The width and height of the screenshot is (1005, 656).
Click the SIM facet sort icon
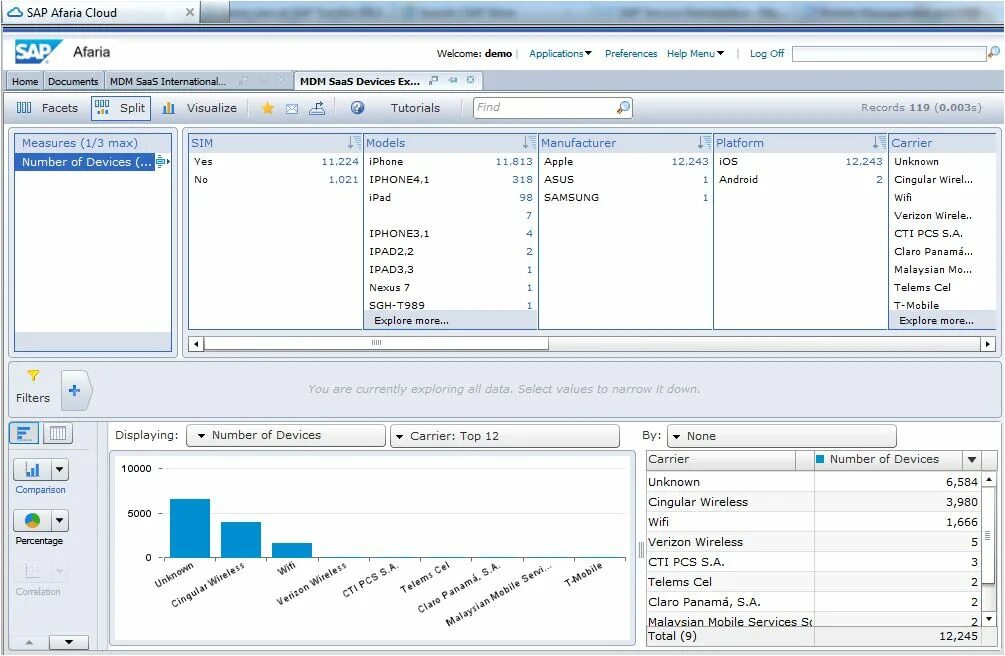point(354,142)
